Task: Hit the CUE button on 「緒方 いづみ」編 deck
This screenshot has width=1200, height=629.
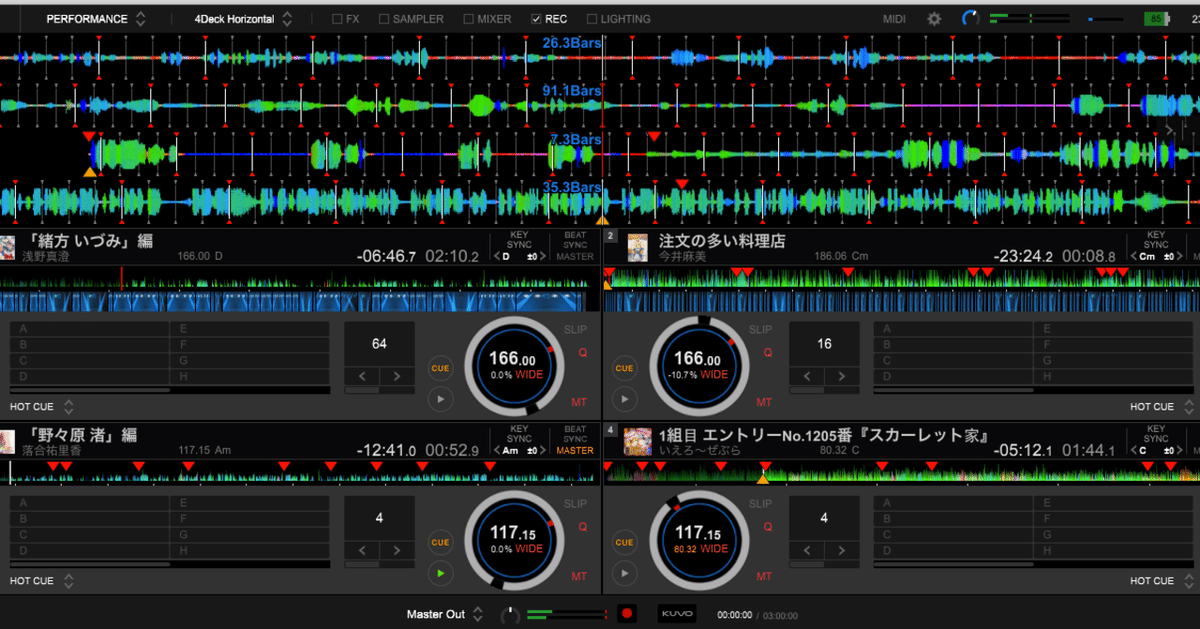Action: point(440,368)
